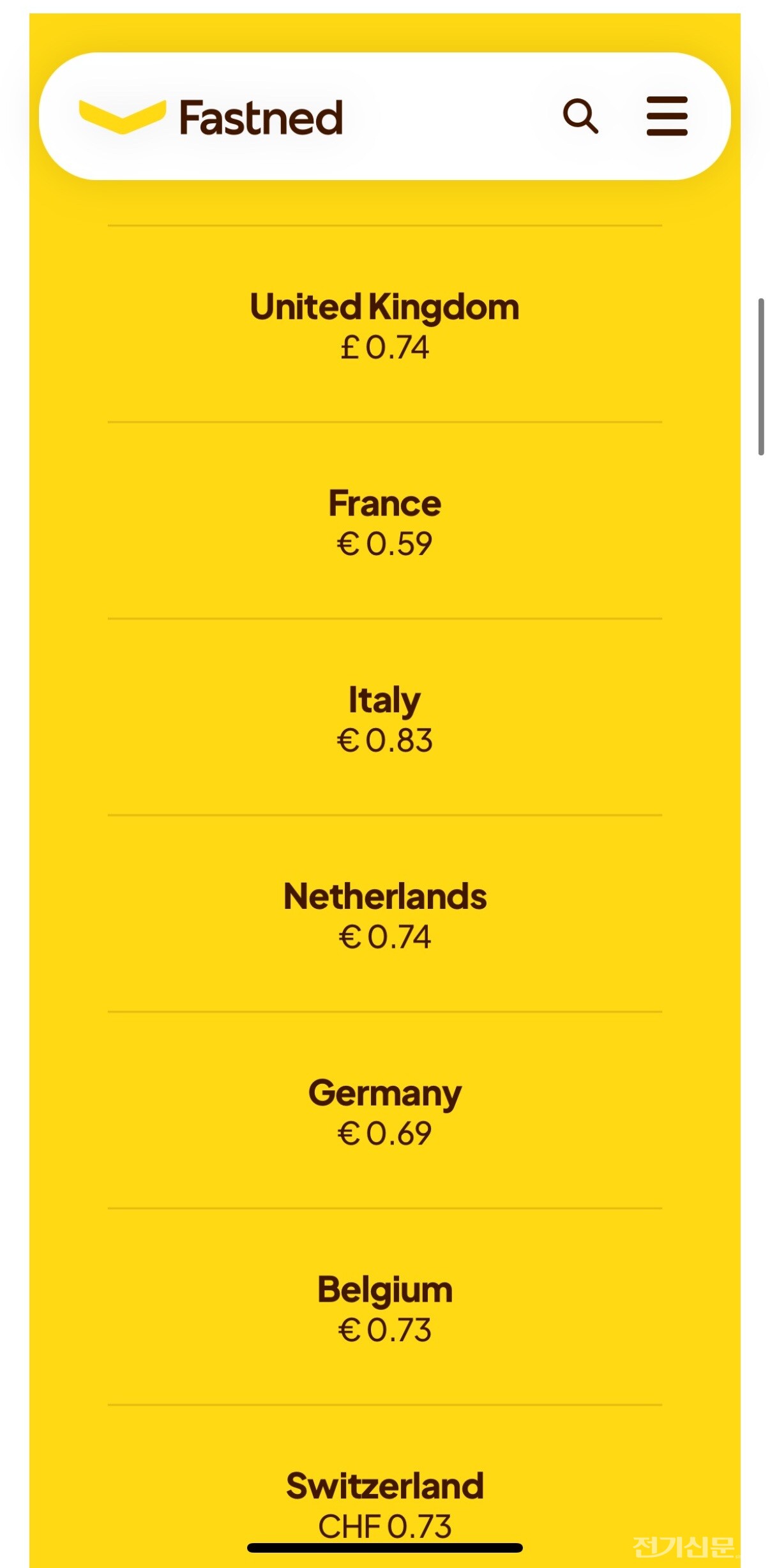Select the France country heading
The height and width of the screenshot is (1568, 770).
coord(384,504)
